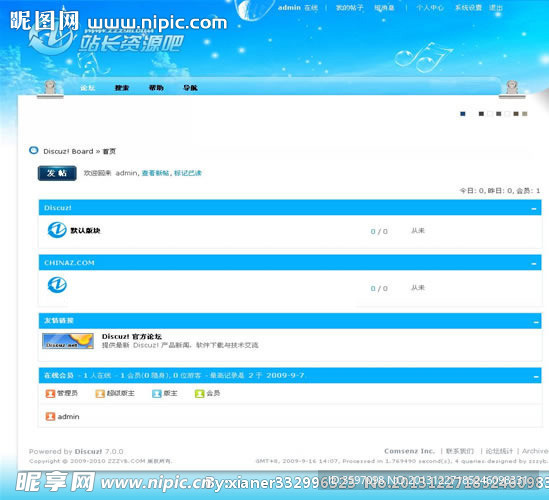Collapse the 在线会员 section
The image size is (549, 500).
tap(536, 376)
